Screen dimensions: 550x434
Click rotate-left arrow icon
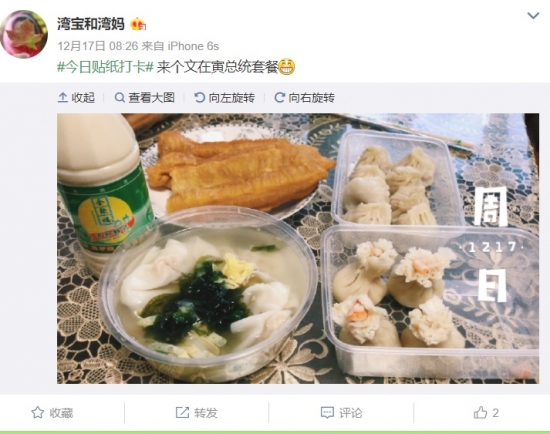199,98
